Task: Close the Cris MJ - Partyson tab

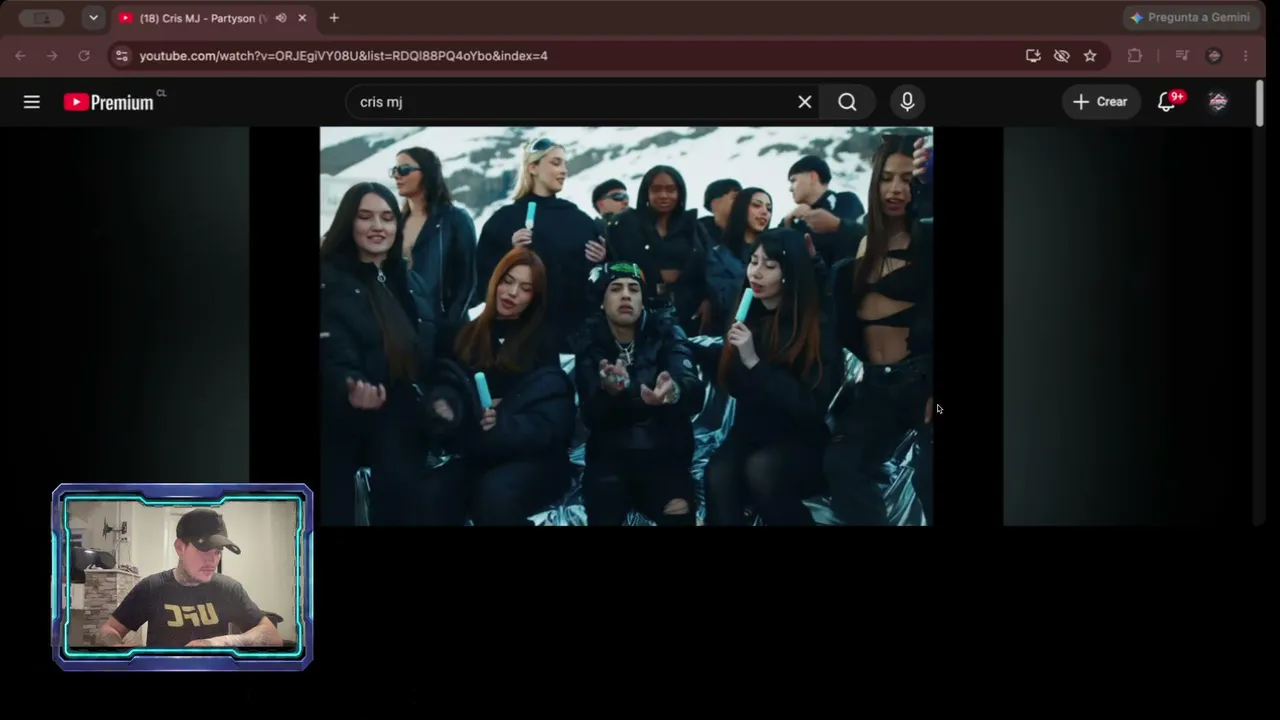Action: click(302, 18)
